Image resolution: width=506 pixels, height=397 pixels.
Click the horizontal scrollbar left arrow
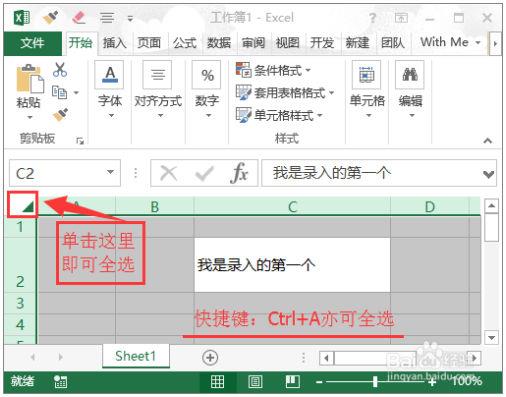(x=327, y=358)
